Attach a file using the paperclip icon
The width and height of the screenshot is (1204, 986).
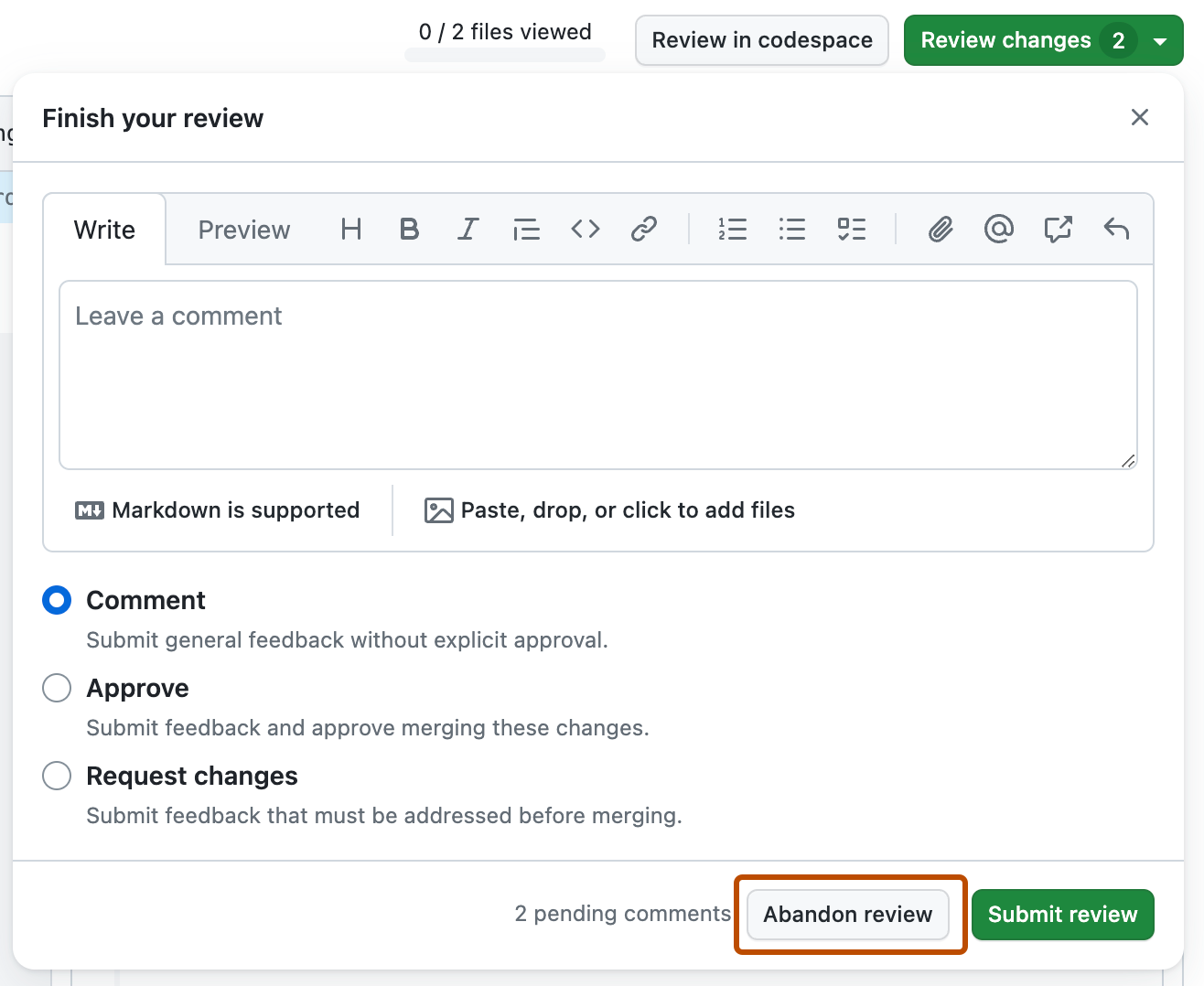point(940,229)
